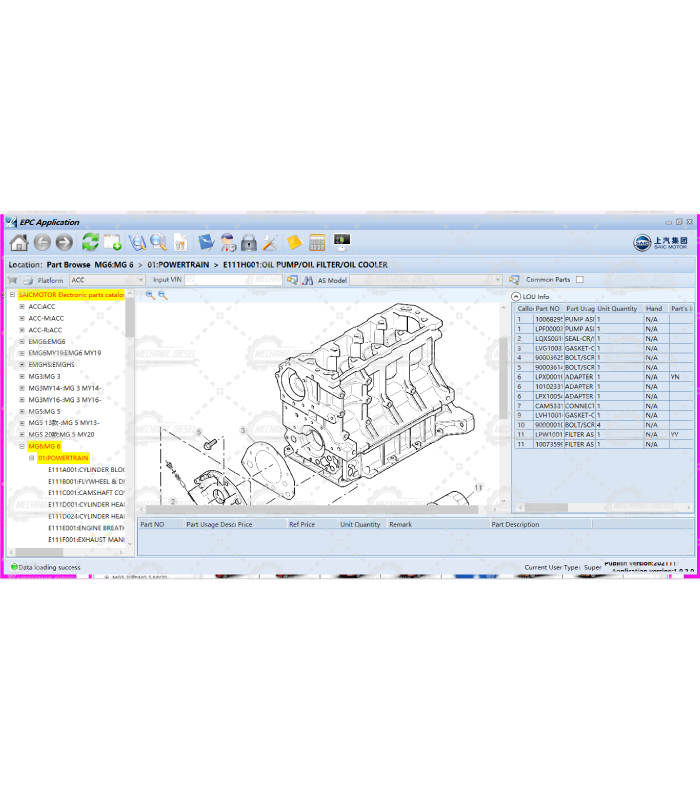Go back with the left arrow button
Viewport: 700px width, 800px height.
(42, 243)
